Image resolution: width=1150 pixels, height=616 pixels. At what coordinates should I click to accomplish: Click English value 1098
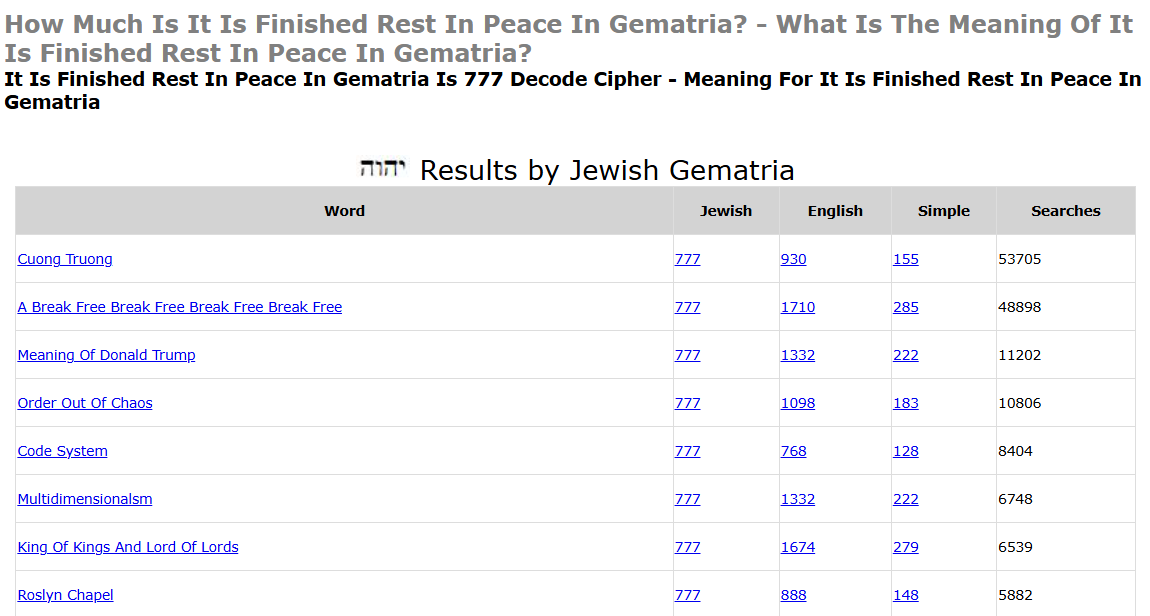coord(798,403)
